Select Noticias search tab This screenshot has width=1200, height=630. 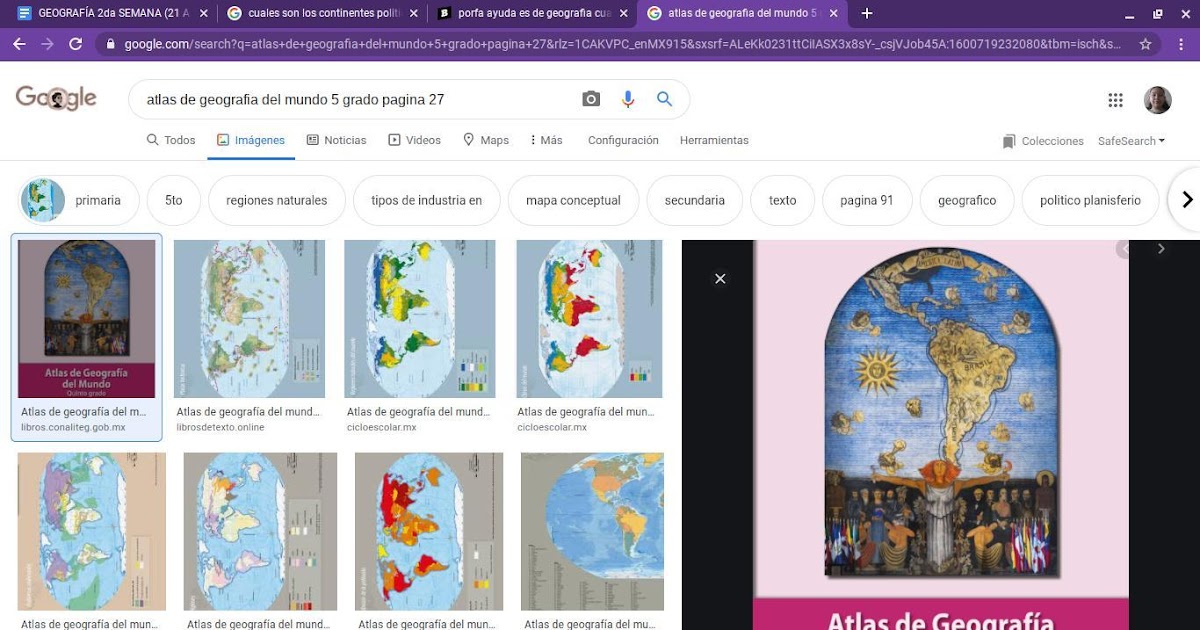point(337,140)
